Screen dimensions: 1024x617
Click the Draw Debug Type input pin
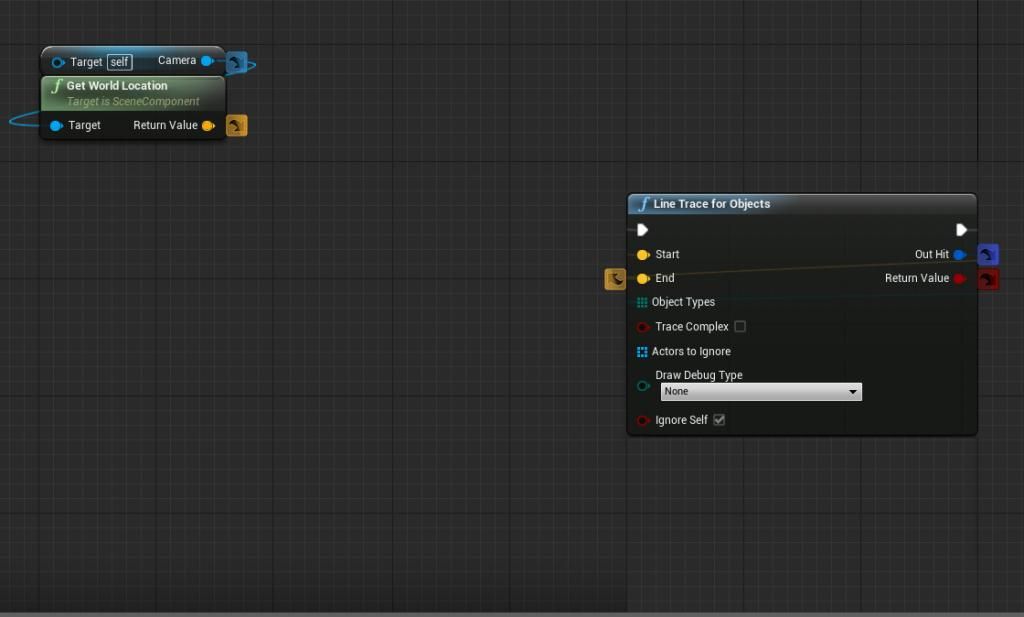pos(643,386)
